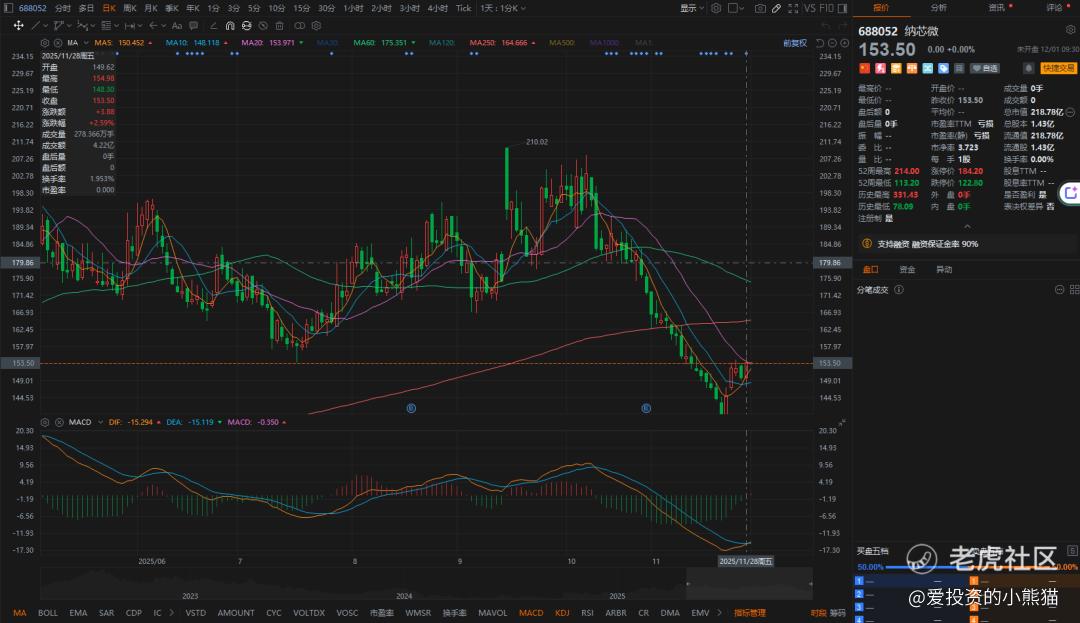
Task: Switch to the 分时 intraday chart
Action: [x=63, y=8]
